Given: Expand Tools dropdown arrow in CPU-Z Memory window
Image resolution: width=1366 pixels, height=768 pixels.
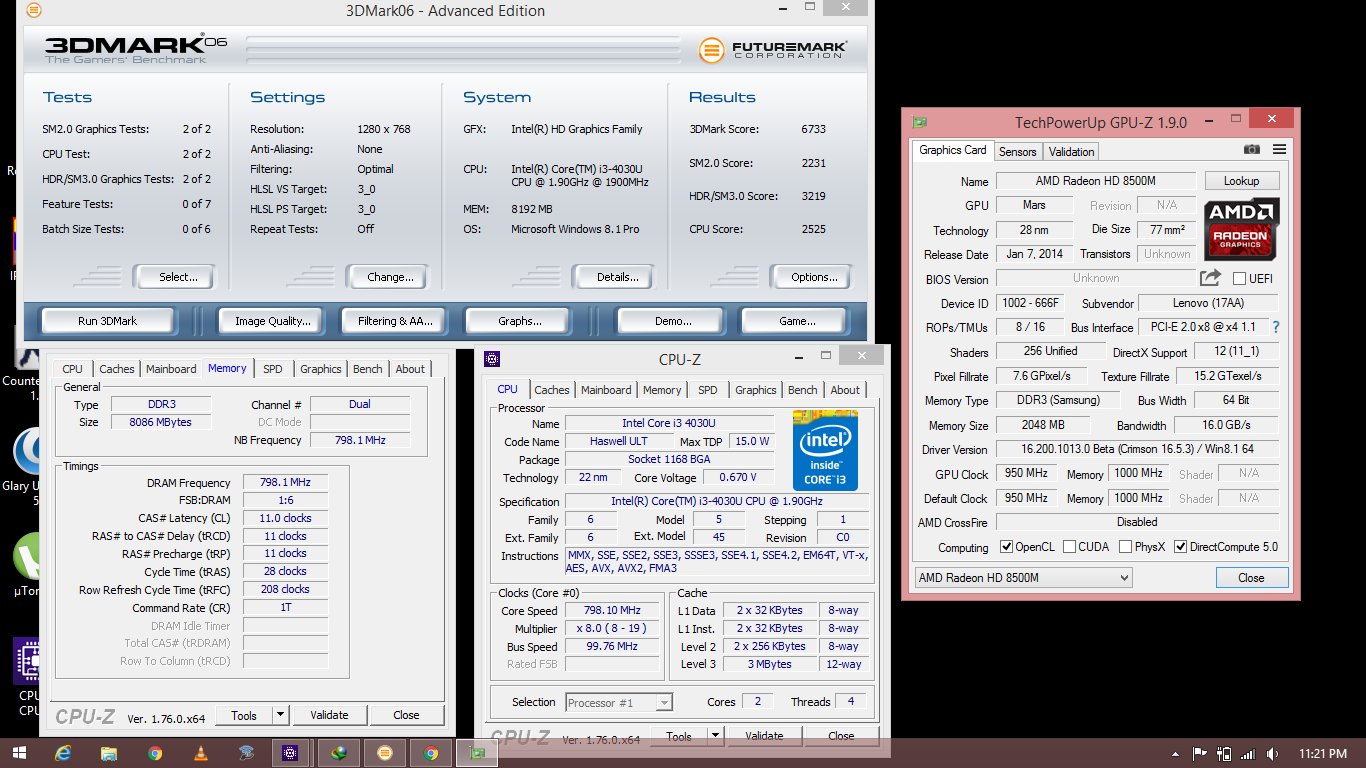Looking at the screenshot, I should click(281, 715).
